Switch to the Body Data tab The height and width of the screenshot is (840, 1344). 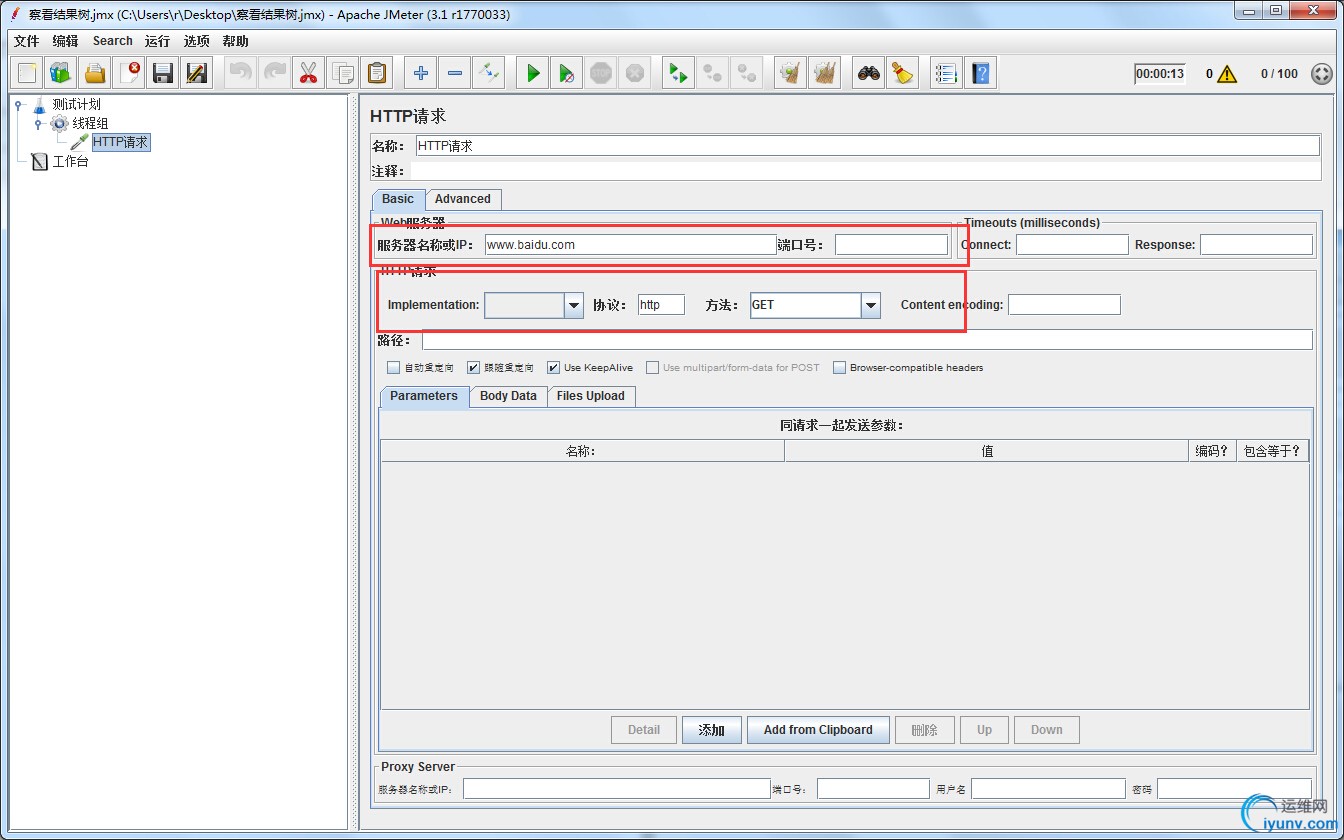(508, 396)
